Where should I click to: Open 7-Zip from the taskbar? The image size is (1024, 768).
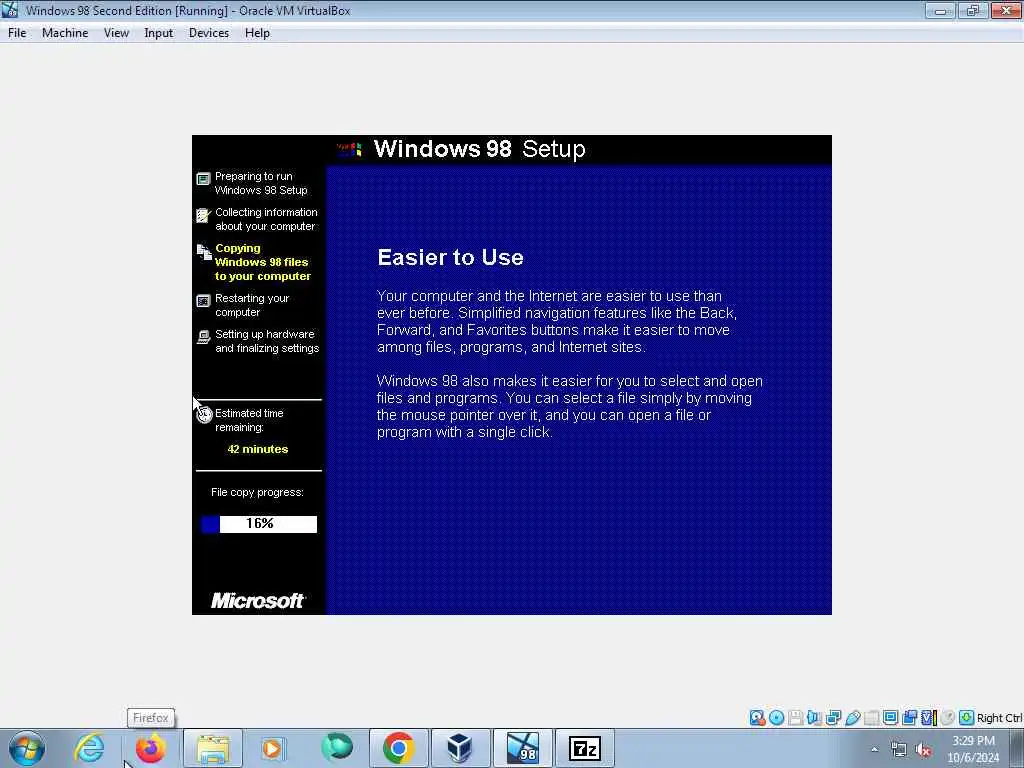[x=584, y=748]
